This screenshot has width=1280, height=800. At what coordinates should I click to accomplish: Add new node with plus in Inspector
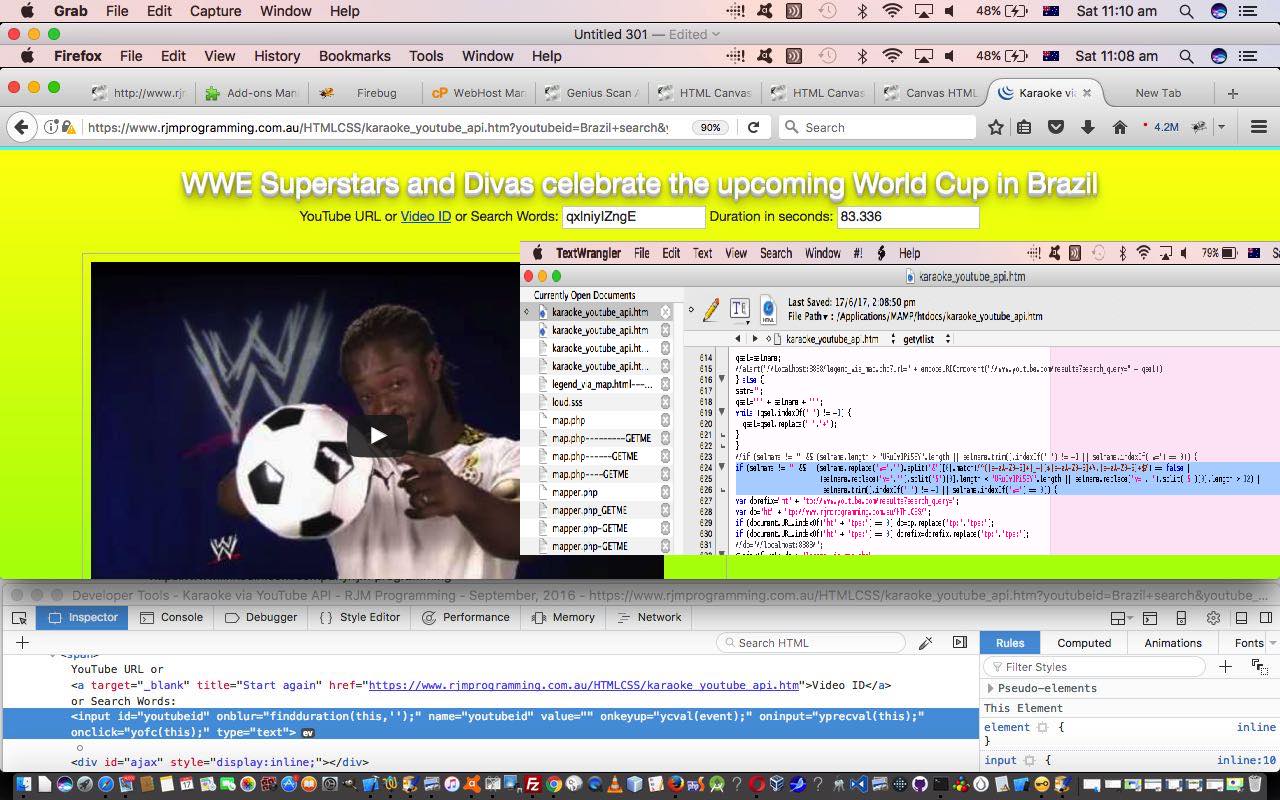pos(22,643)
